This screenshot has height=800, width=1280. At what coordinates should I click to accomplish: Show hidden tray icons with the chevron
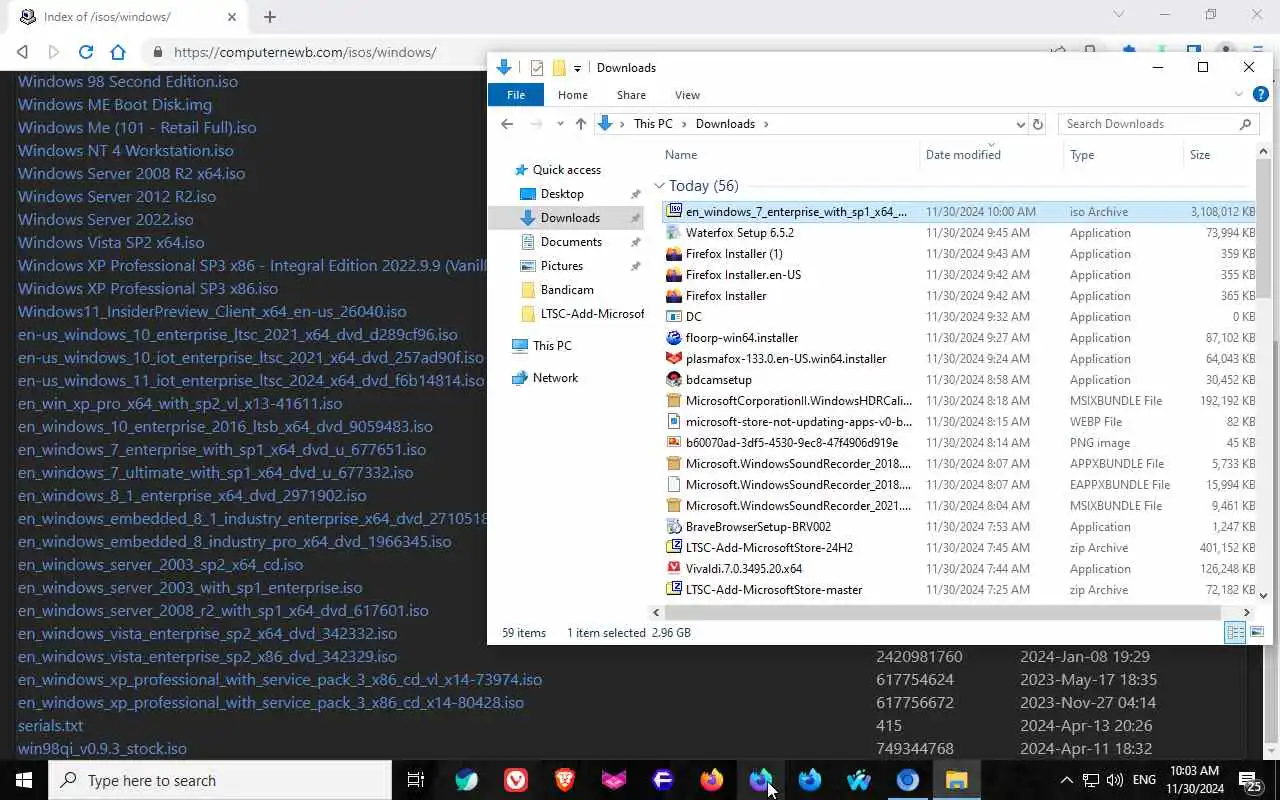point(1066,780)
